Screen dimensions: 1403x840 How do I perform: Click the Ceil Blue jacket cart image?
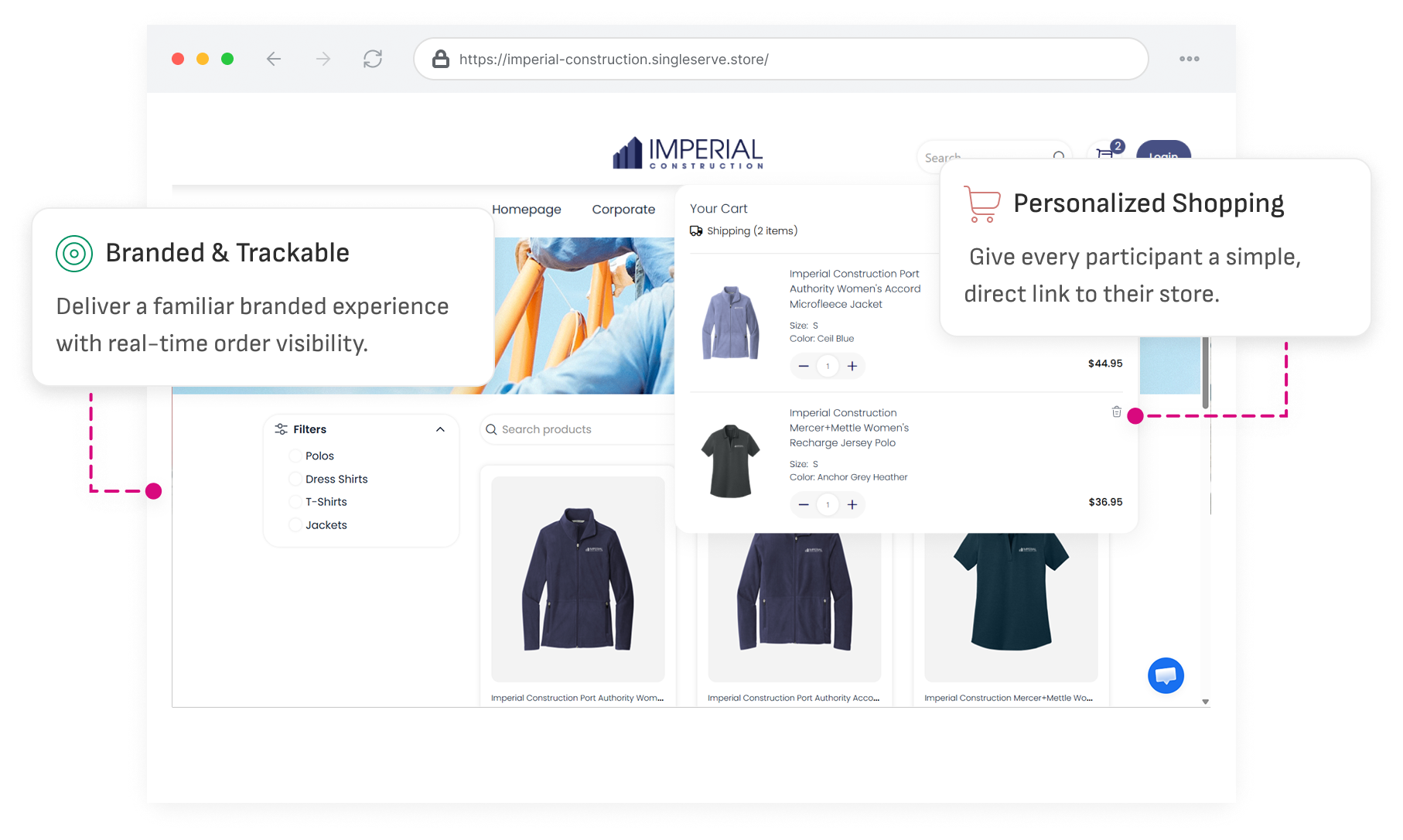click(731, 322)
